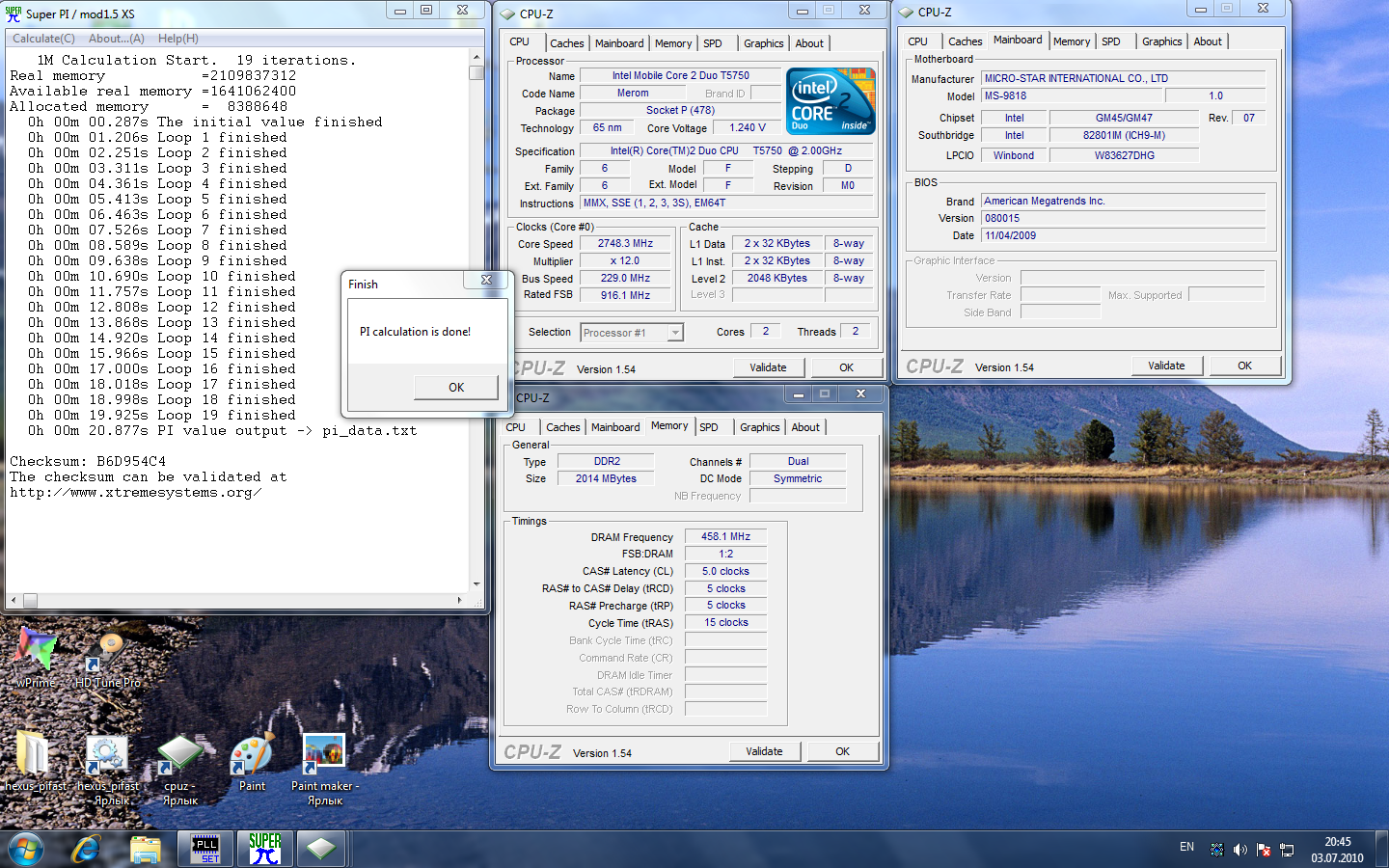Viewport: 1389px width, 868px height.
Task: Click Core Speed value 2748.3 MHz
Action: [x=625, y=244]
